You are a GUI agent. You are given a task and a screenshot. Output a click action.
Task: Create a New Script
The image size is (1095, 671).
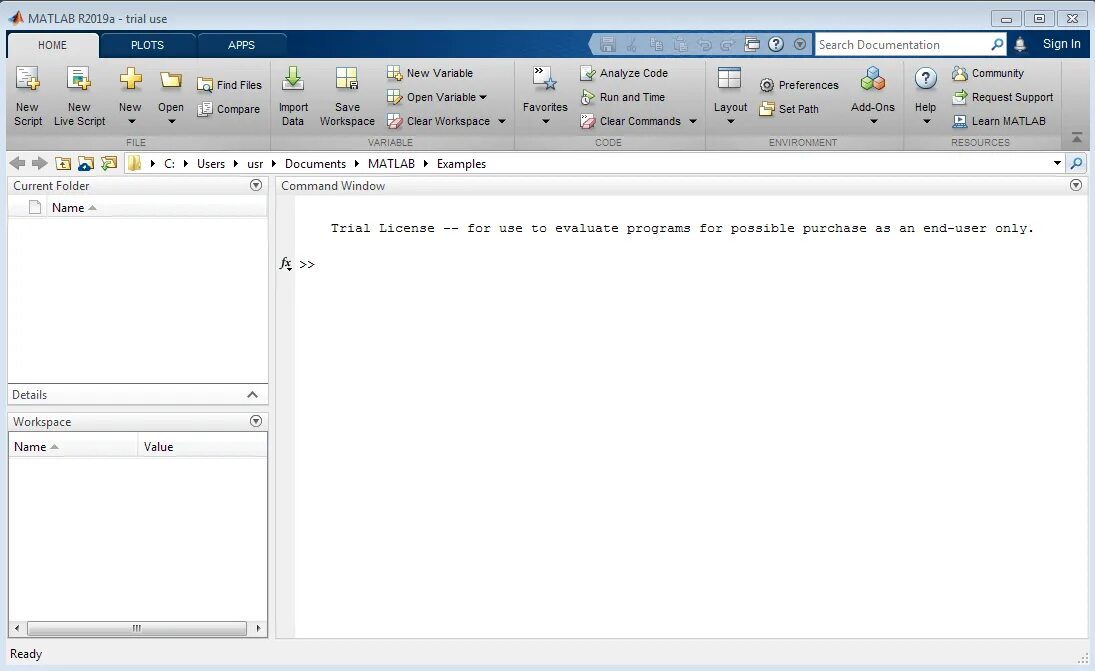(x=28, y=96)
